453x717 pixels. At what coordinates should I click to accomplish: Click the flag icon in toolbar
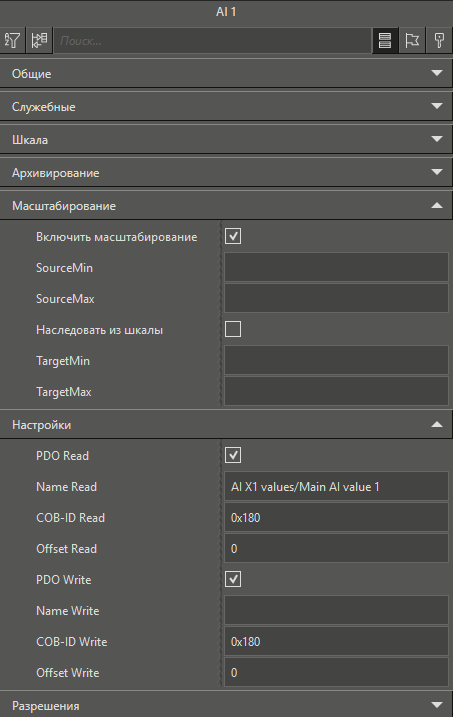[x=412, y=41]
